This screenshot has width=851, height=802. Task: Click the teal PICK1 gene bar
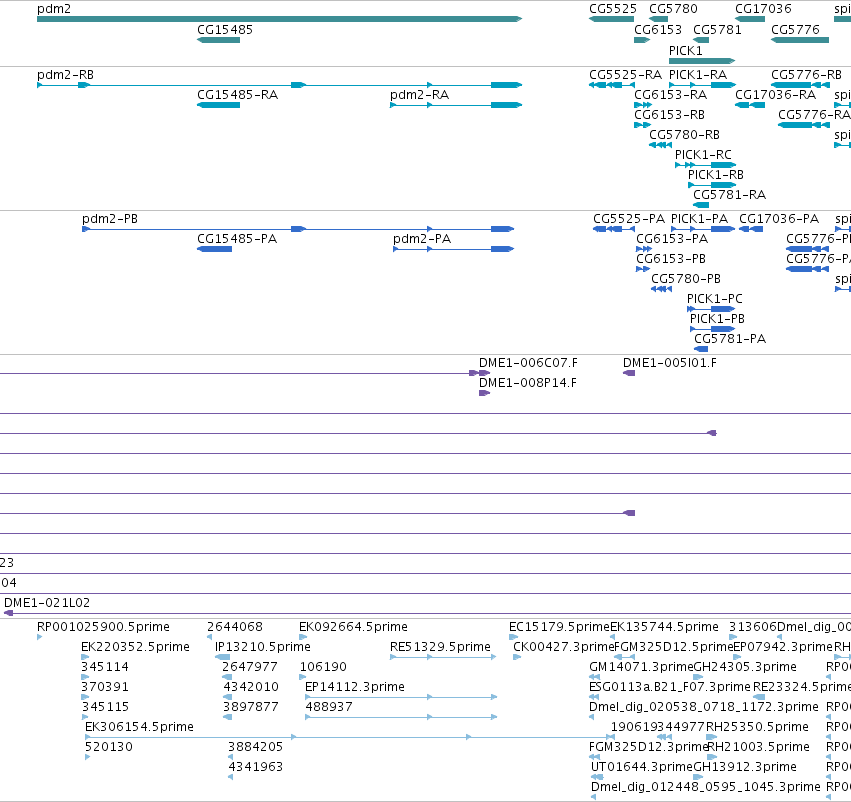pos(702,61)
